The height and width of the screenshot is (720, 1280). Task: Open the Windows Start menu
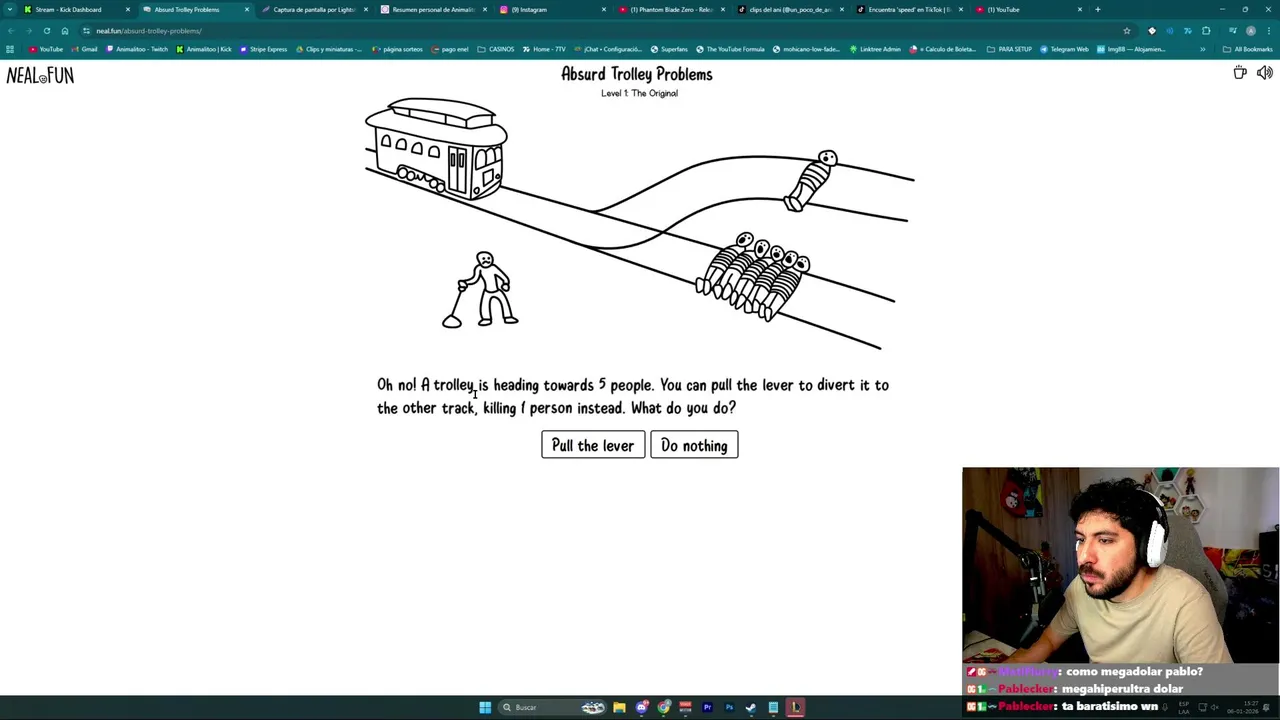coord(485,707)
